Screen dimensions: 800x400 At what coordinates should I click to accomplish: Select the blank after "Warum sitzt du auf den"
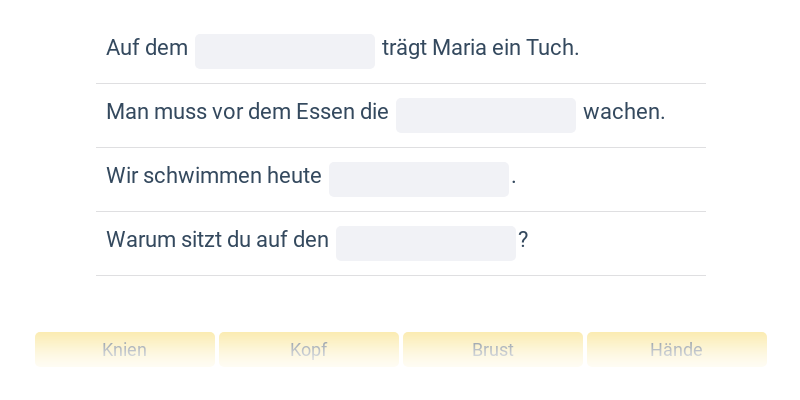point(426,243)
